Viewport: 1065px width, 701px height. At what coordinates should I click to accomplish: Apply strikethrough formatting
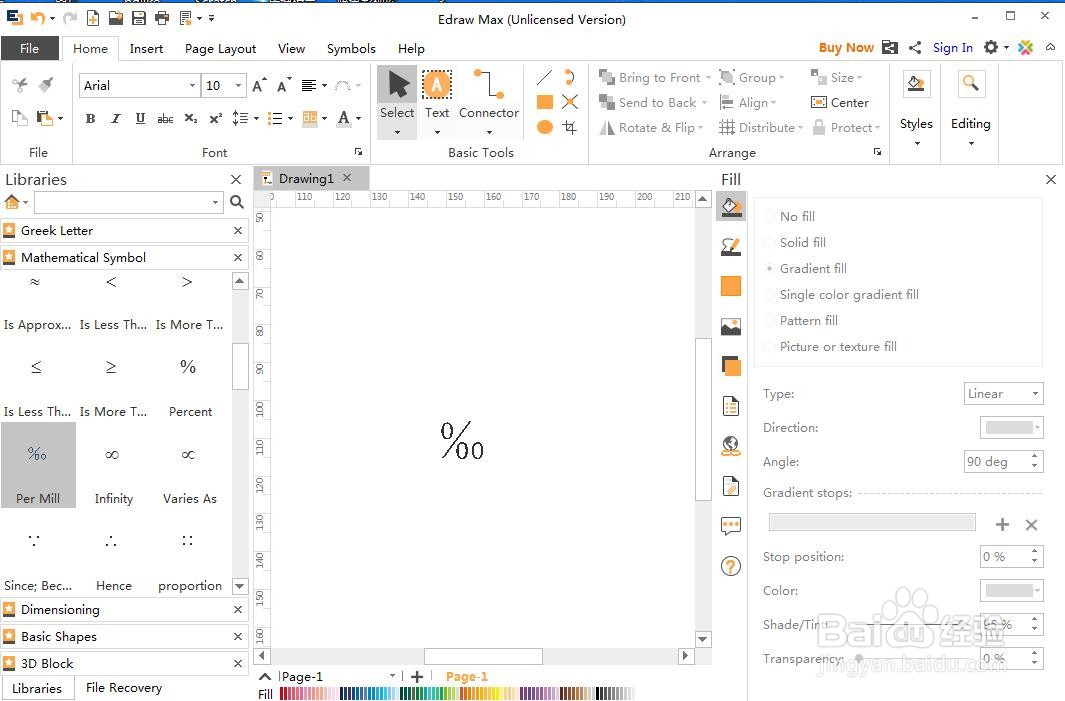[x=165, y=118]
